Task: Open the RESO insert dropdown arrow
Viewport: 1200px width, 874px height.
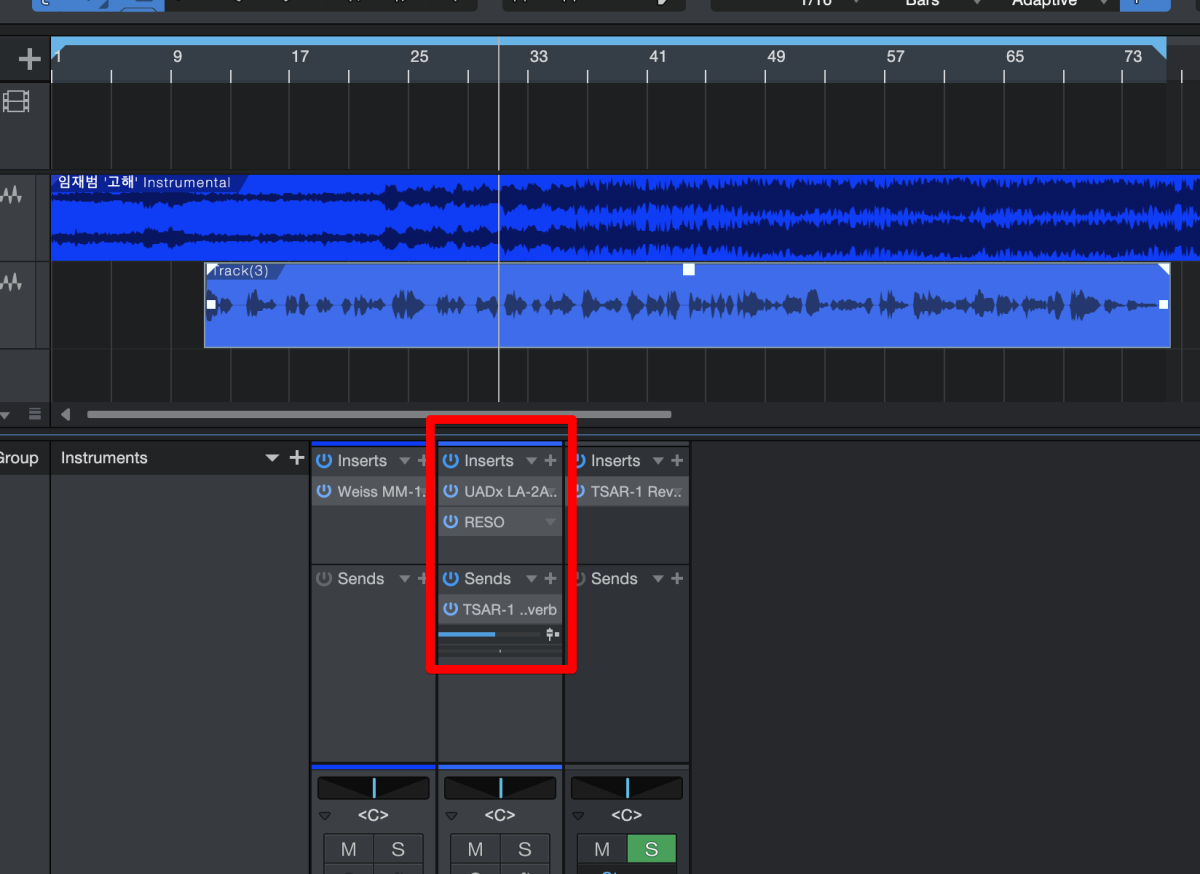Action: pos(550,522)
